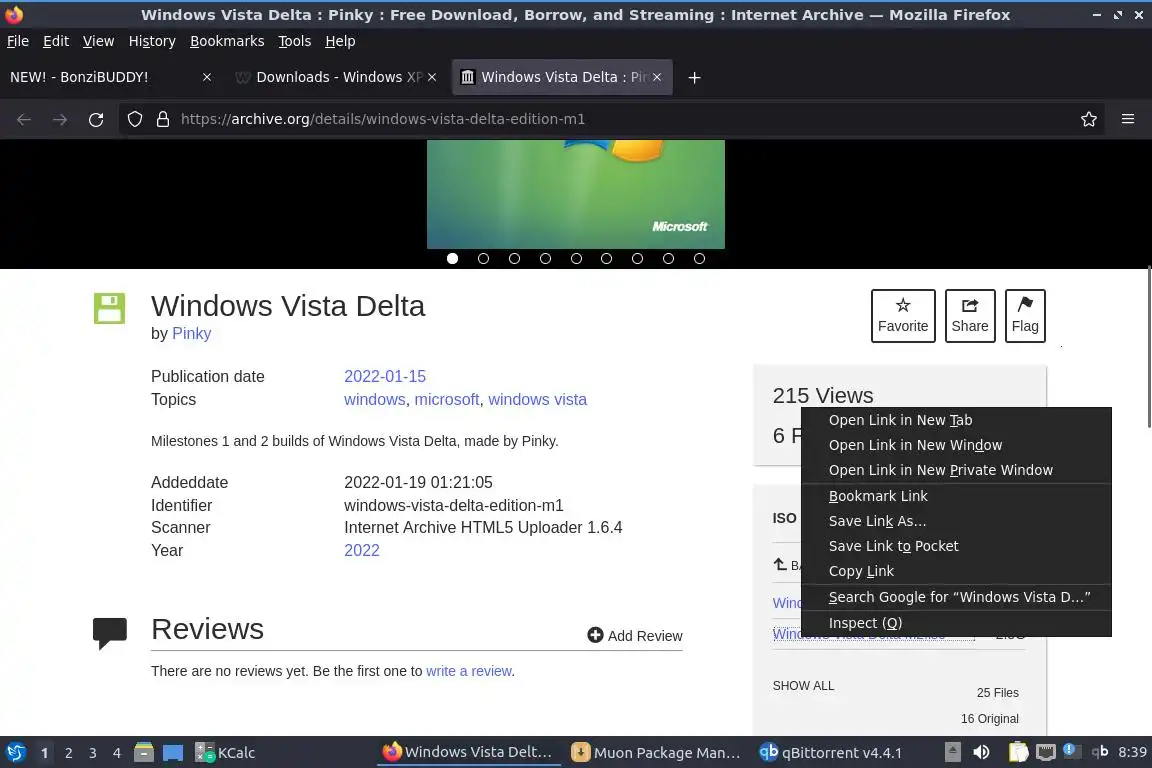Select the ninth carousel dot
The width and height of the screenshot is (1152, 768).
pyautogui.click(x=699, y=259)
